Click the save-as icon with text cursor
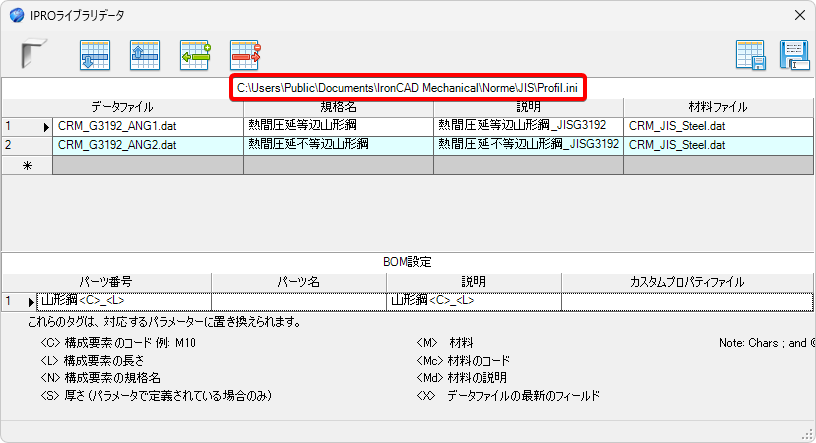The height and width of the screenshot is (443, 816). [x=794, y=55]
